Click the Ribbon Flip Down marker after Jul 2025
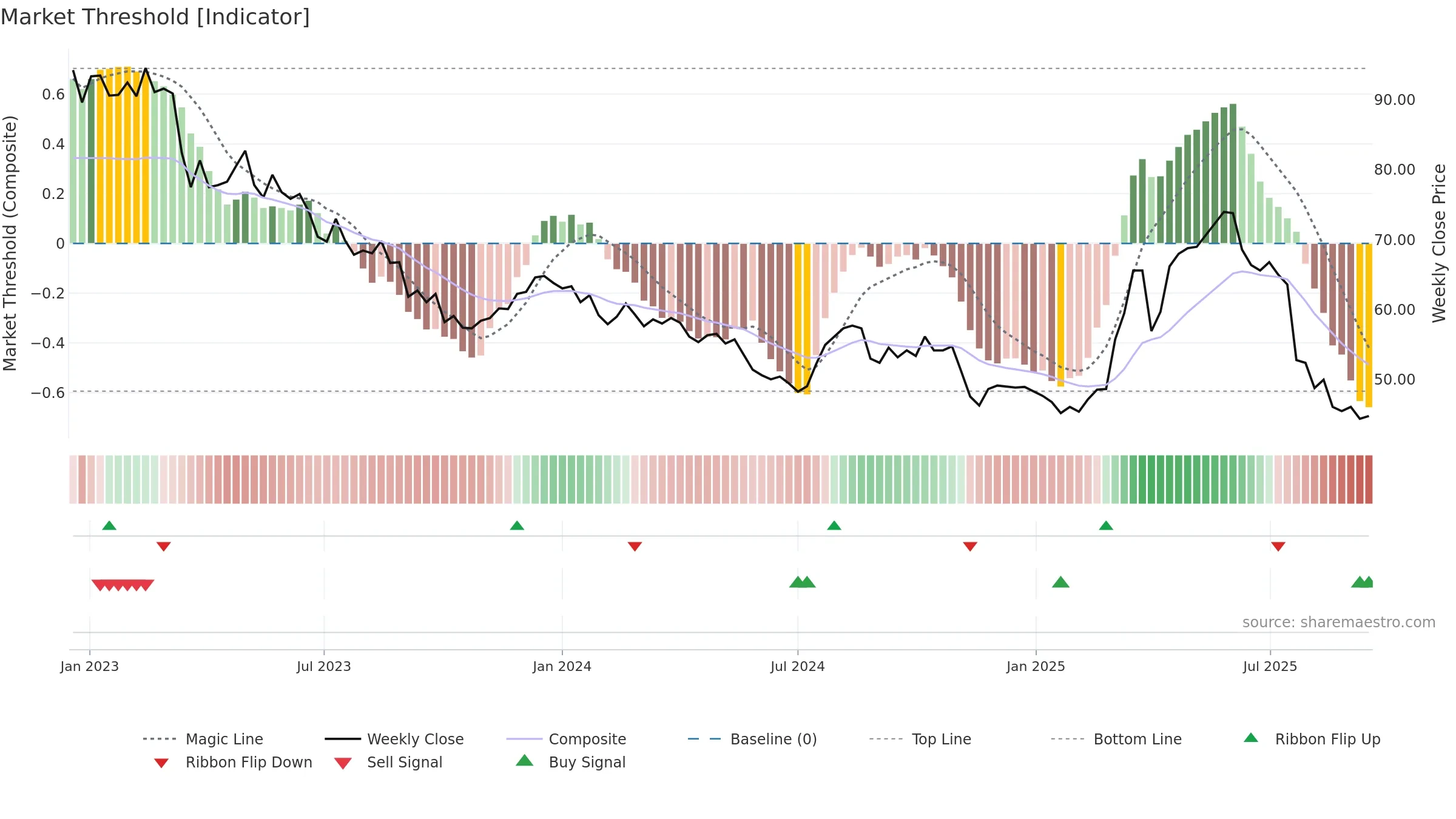The height and width of the screenshot is (819, 1456). 1278,547
